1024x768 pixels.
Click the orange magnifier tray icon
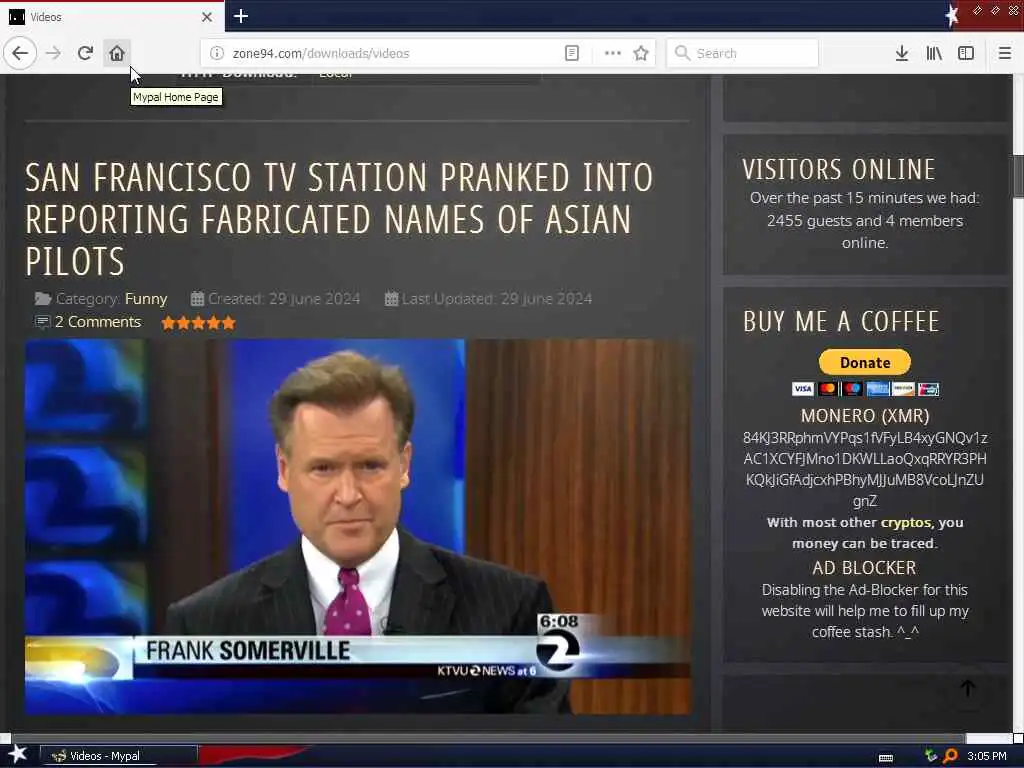pyautogui.click(x=950, y=756)
